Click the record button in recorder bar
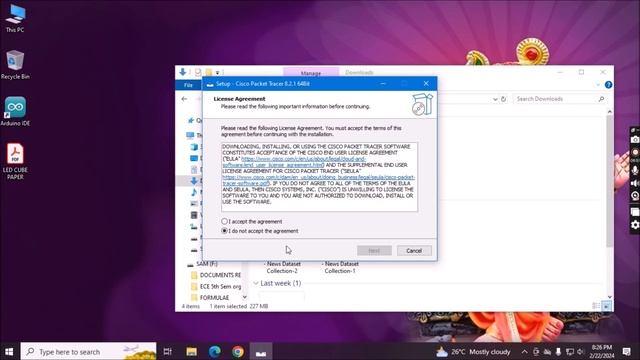The image size is (640, 360). (x=635, y=152)
